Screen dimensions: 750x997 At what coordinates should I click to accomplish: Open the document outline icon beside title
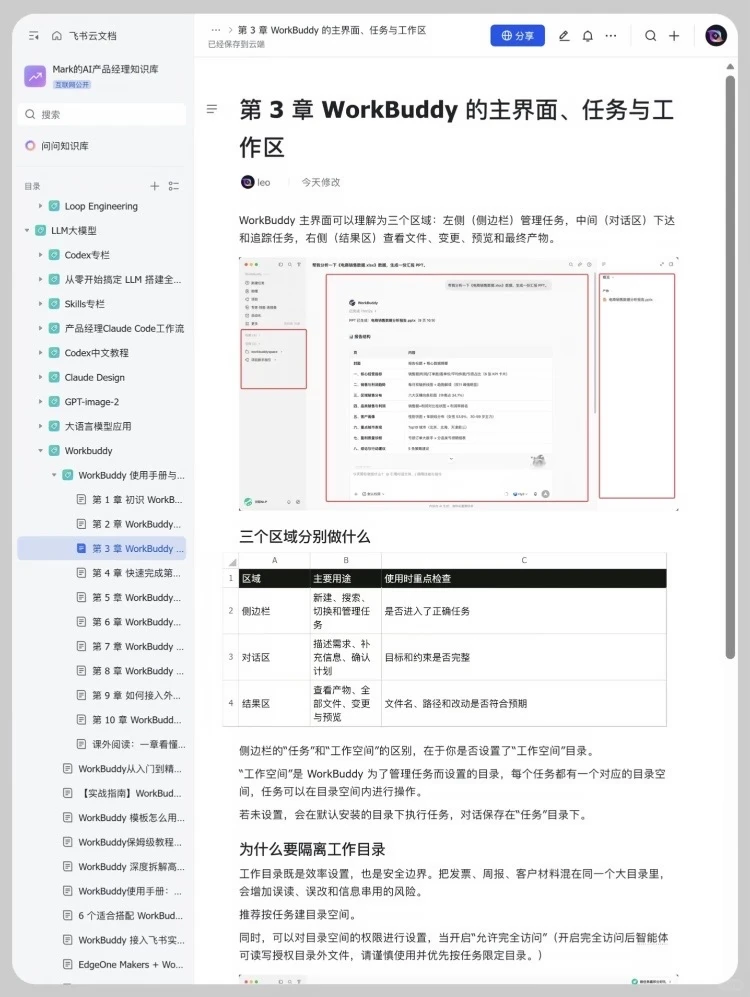coord(212,109)
